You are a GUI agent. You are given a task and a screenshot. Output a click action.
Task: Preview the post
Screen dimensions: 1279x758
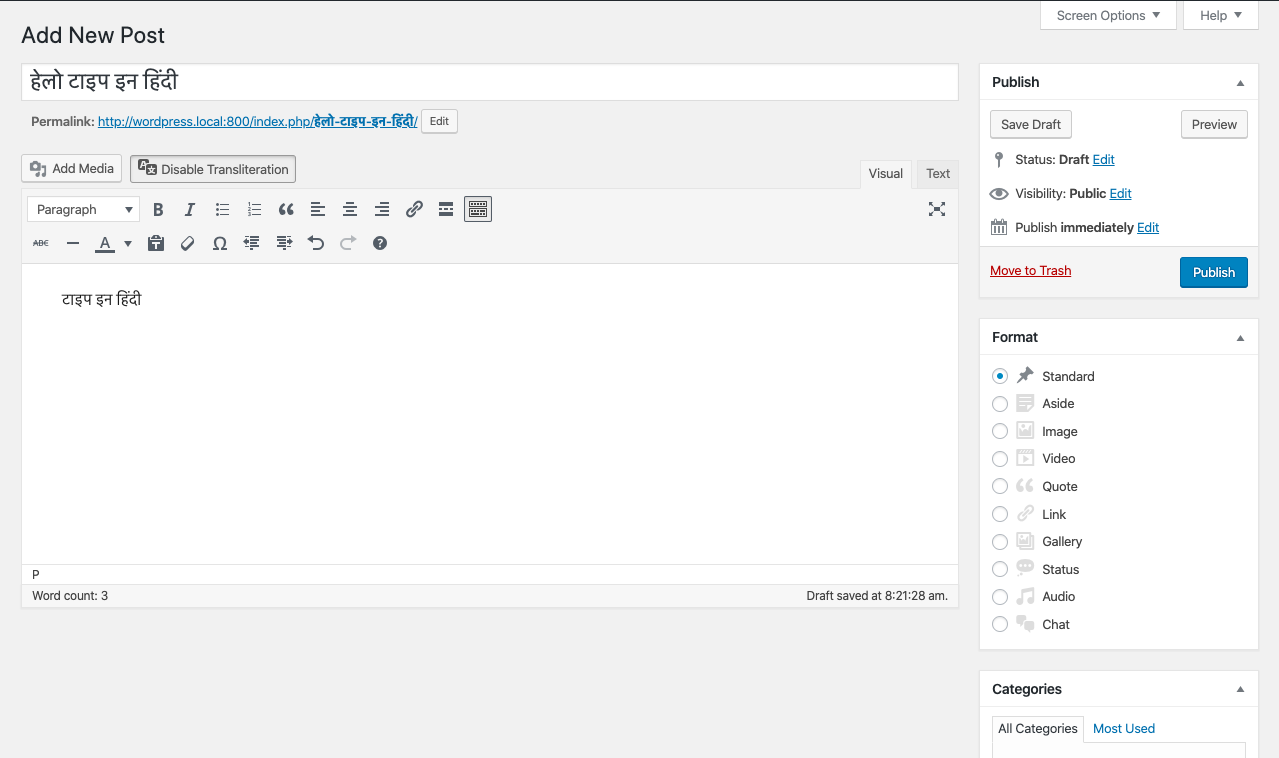[1214, 124]
